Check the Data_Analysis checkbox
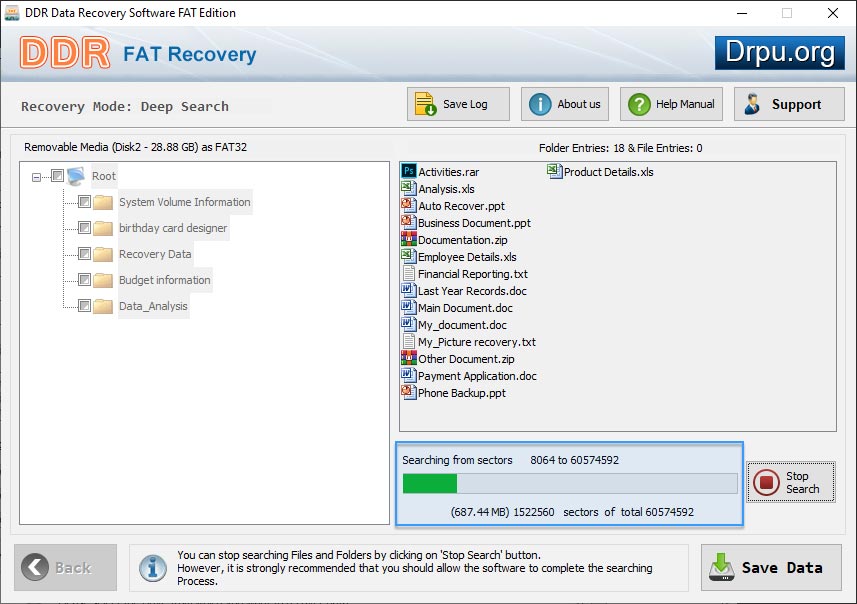Screen dimensions: 857x604 pyautogui.click(x=84, y=306)
